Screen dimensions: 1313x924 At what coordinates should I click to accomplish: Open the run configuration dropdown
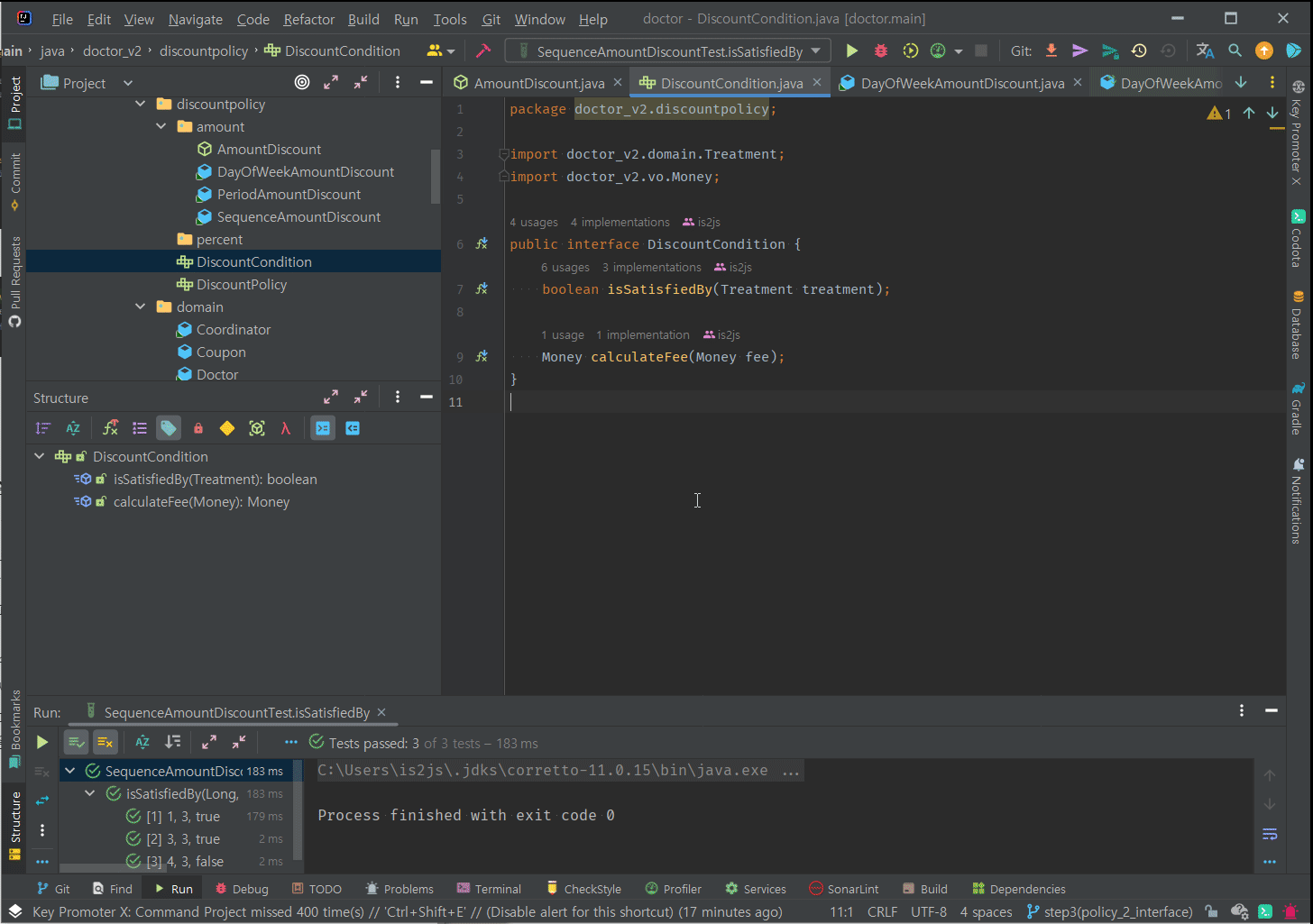(667, 51)
